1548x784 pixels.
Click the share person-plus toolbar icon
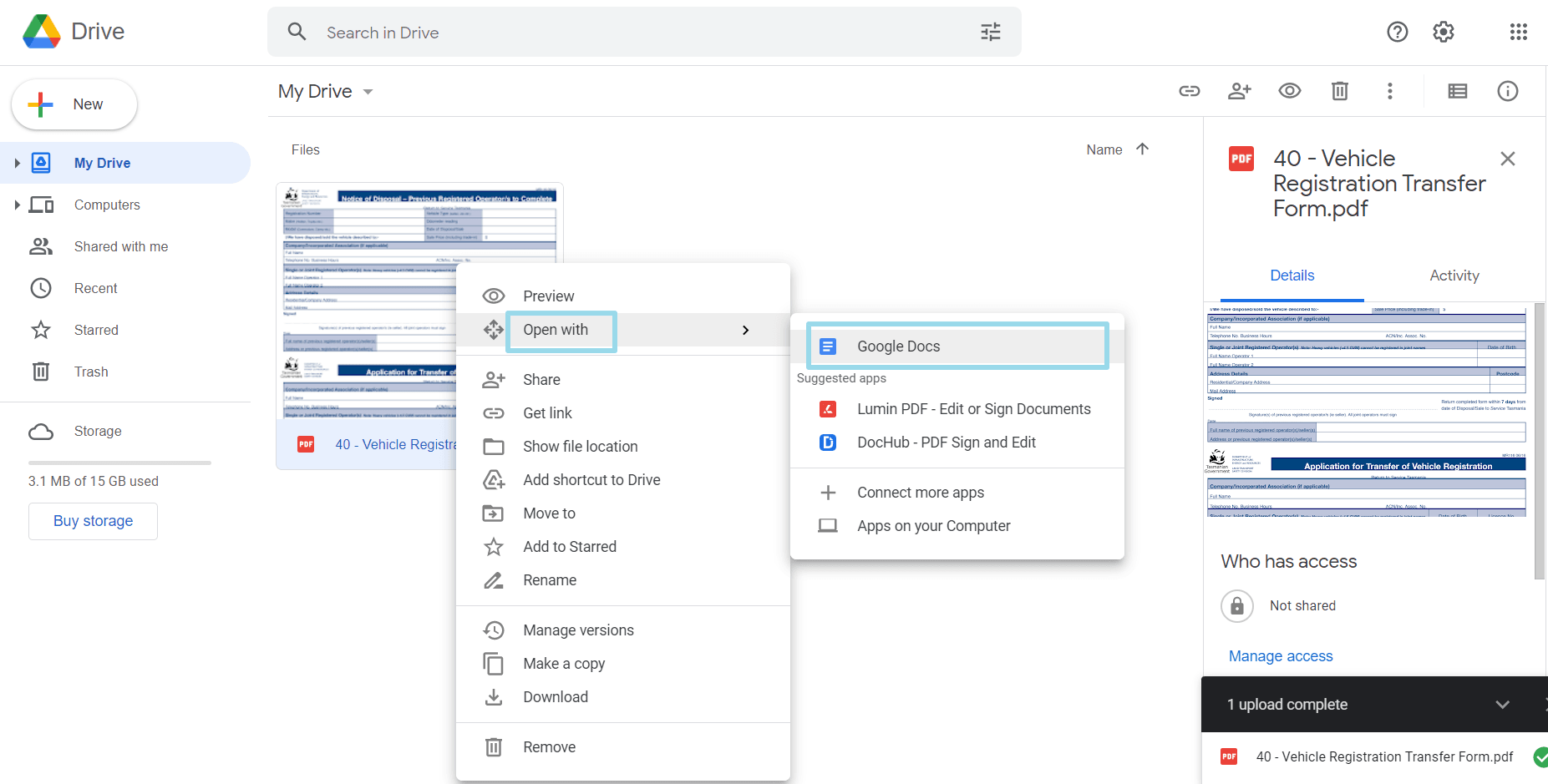1240,91
